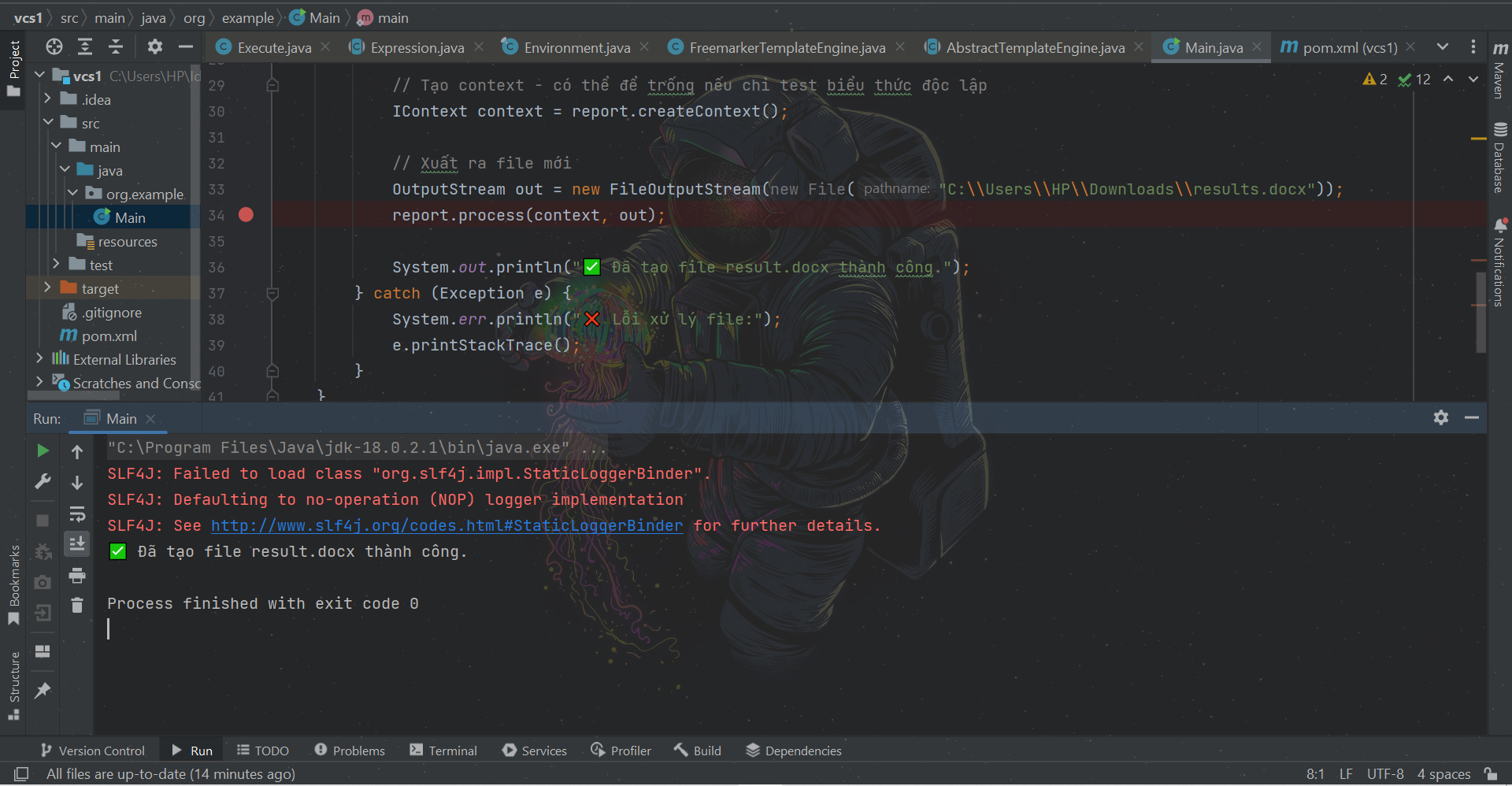Viewport: 1512px width, 786px height.
Task: Open run configuration wrench icon
Action: pos(43,481)
